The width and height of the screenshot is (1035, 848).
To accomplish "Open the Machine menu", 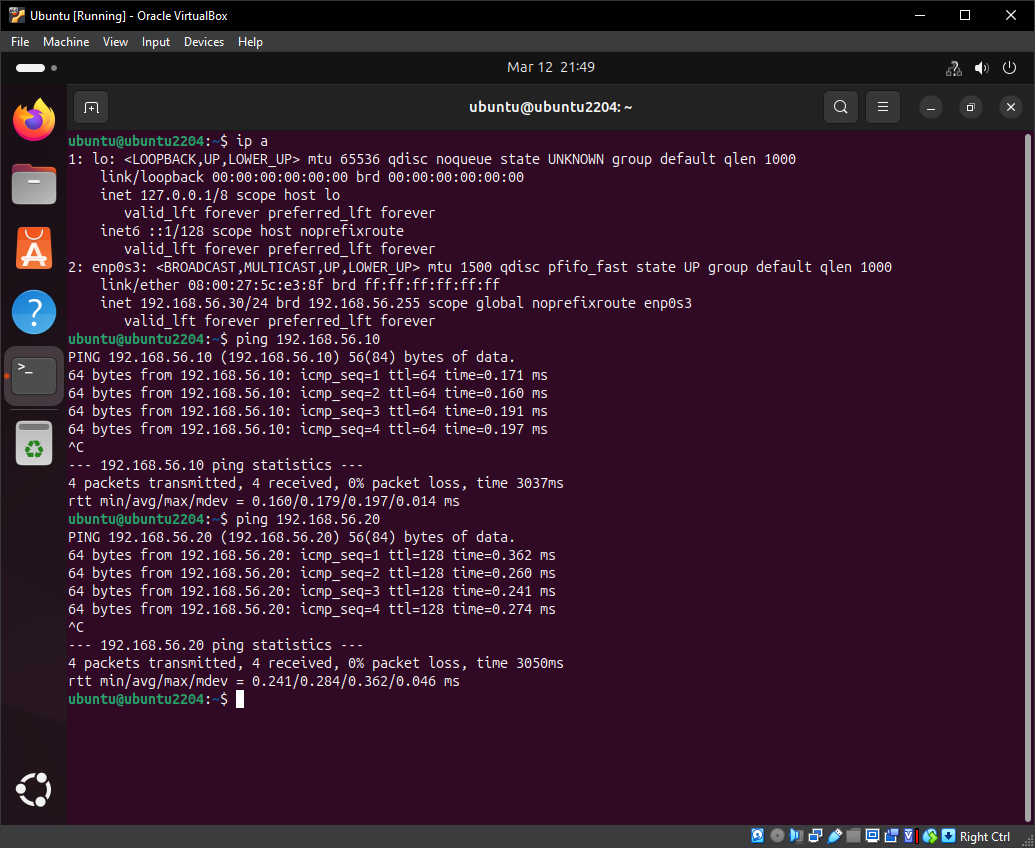I will coord(66,42).
